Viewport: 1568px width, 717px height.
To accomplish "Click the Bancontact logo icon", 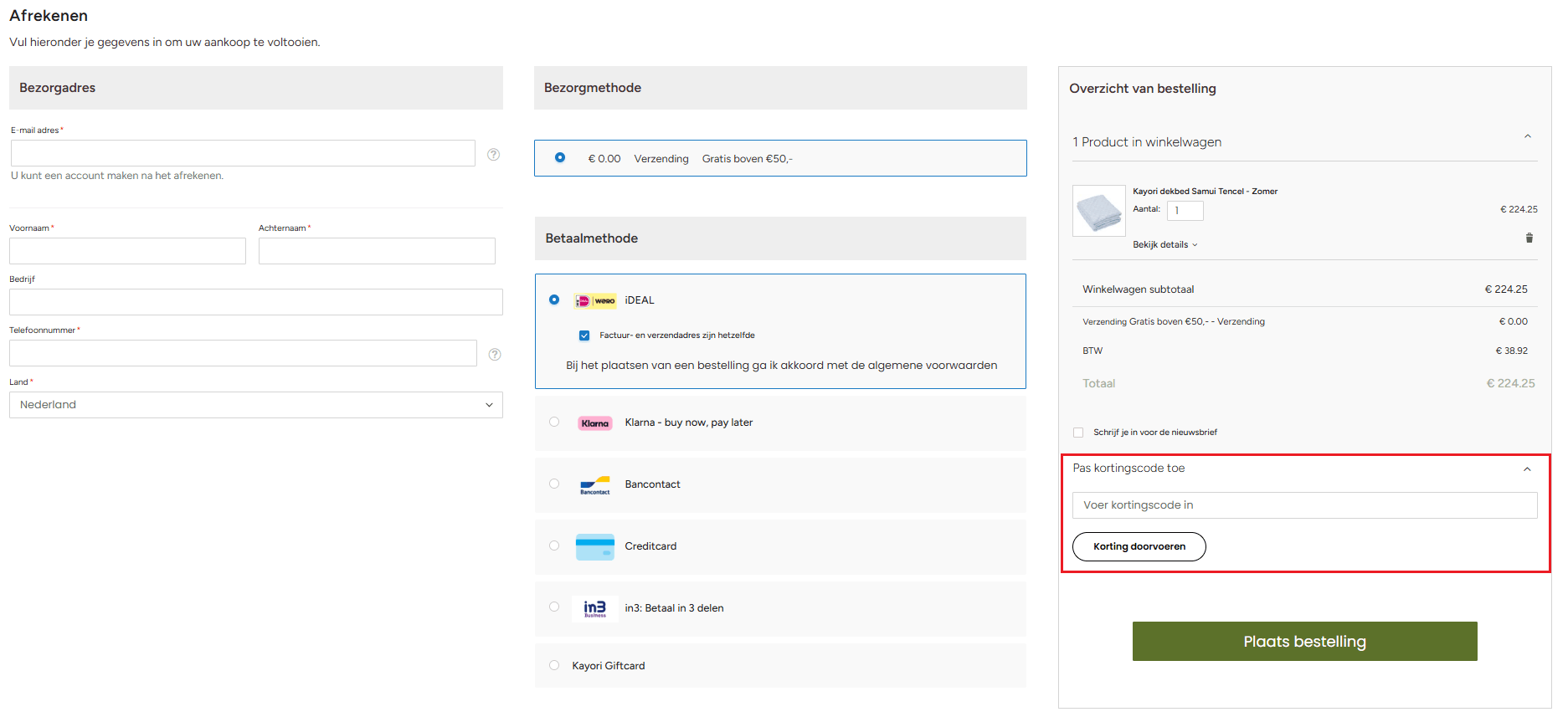I will 595,485.
